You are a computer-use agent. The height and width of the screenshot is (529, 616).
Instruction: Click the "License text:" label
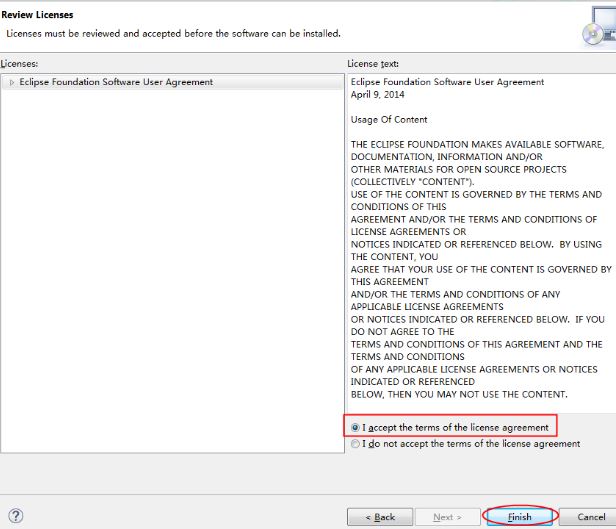373,64
